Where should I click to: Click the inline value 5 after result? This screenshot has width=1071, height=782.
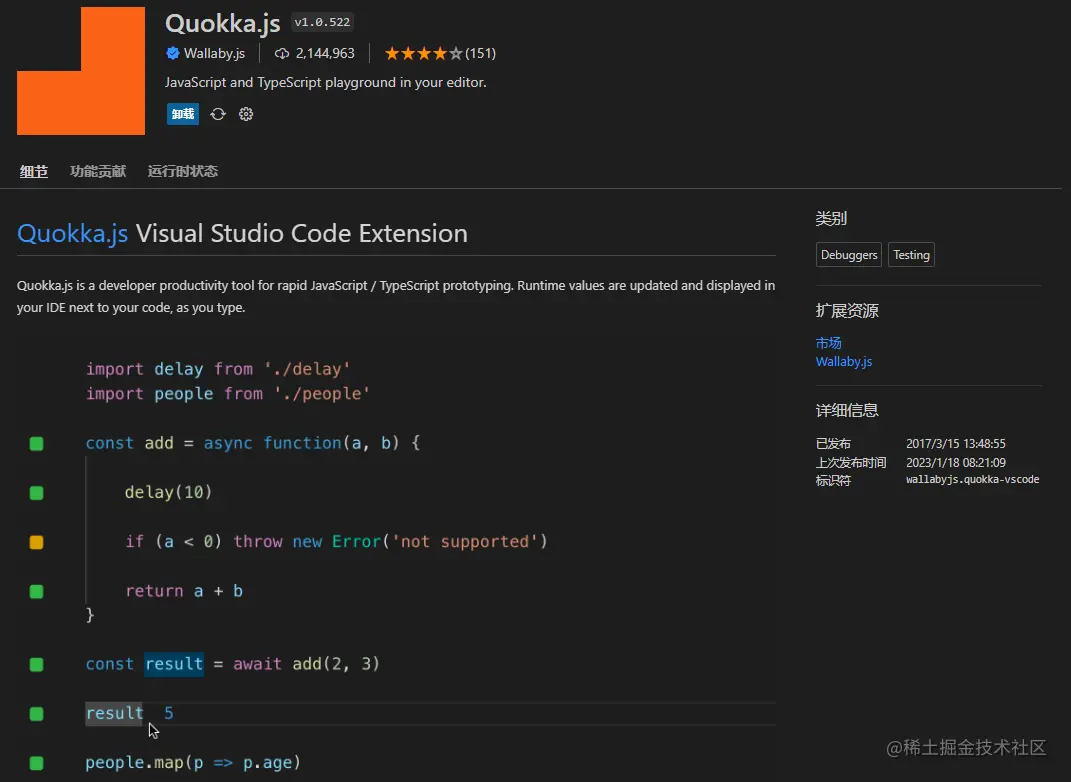click(x=169, y=713)
